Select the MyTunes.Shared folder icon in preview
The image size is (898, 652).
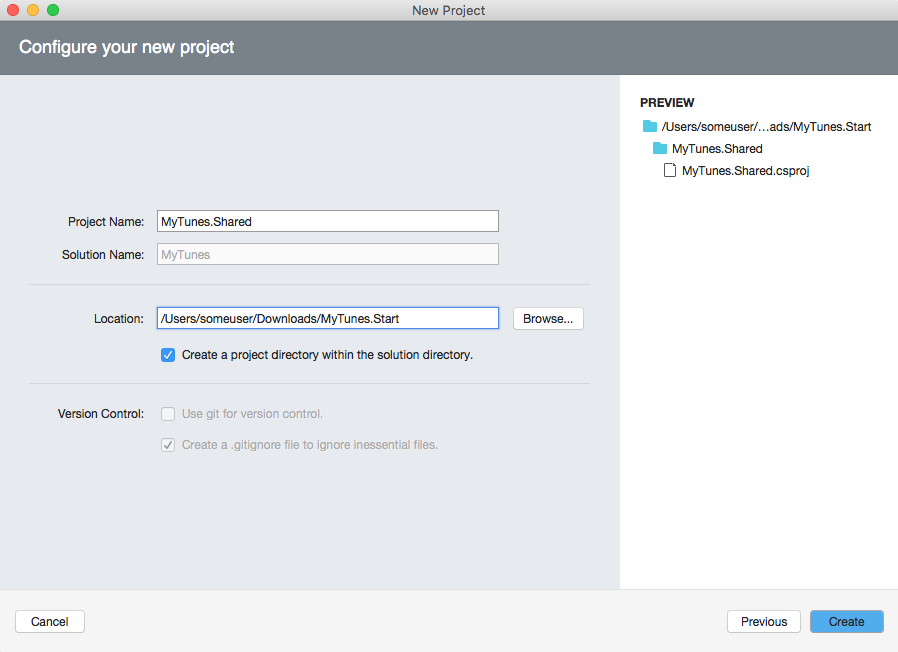pos(660,148)
